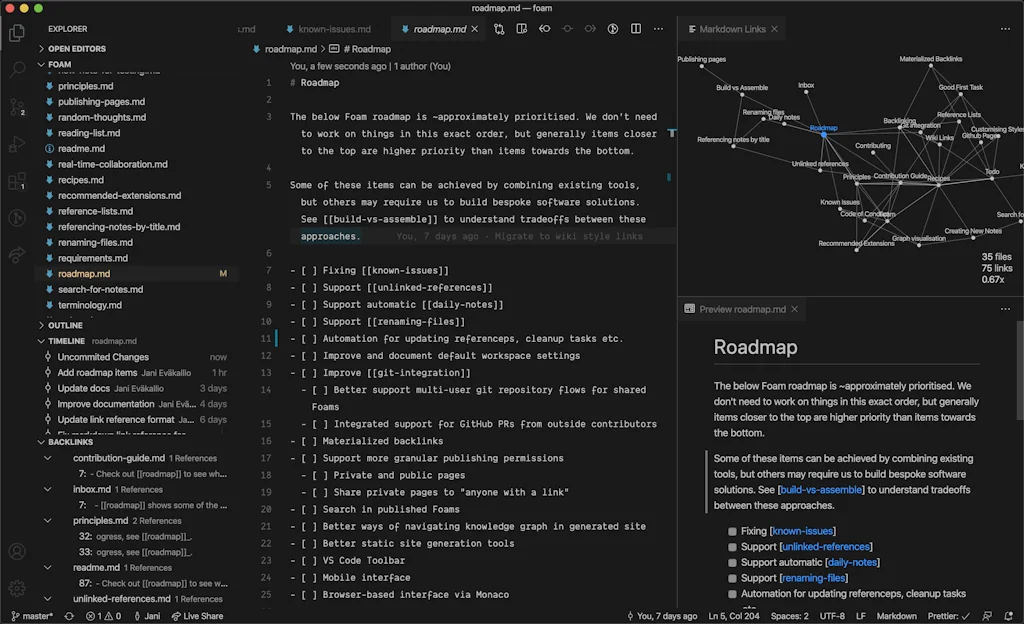Check the 'Support unlinked-references' preview checkbox
The image size is (1024, 624).
pos(733,547)
